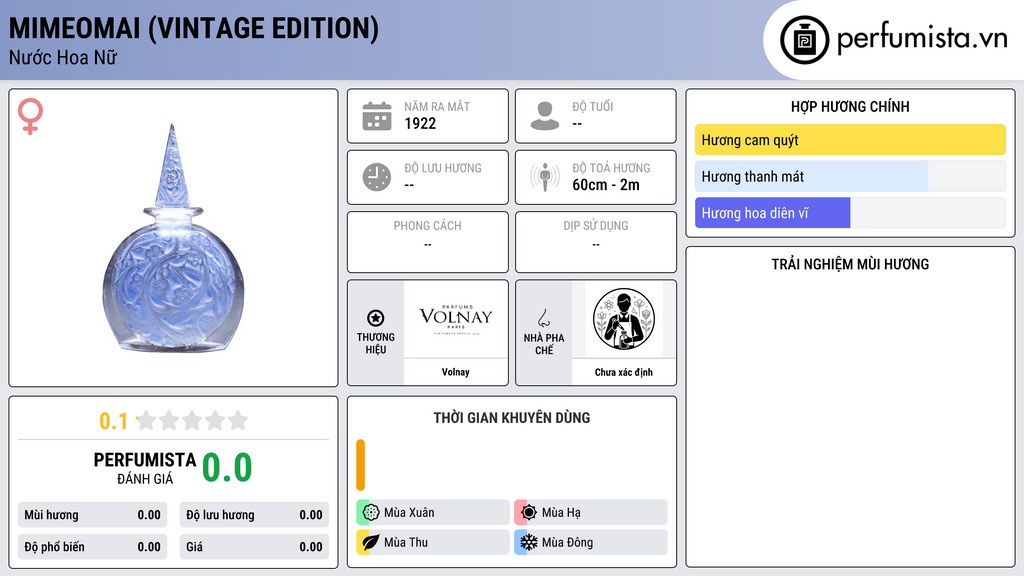Image resolution: width=1024 pixels, height=576 pixels.
Task: Click the green Perfumista 0.0 score
Action: point(227,468)
